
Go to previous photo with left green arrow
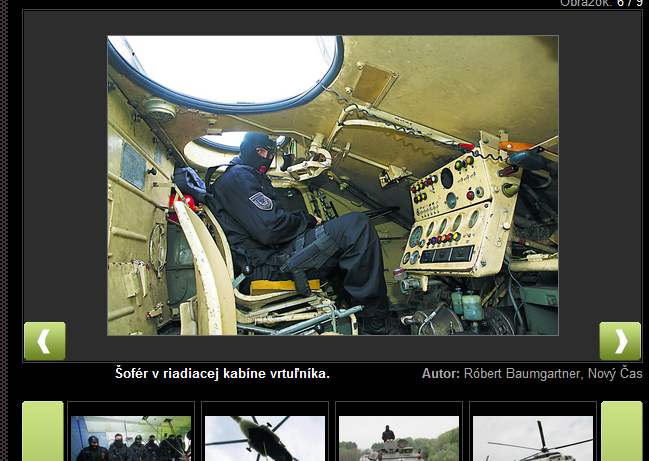pyautogui.click(x=44, y=341)
